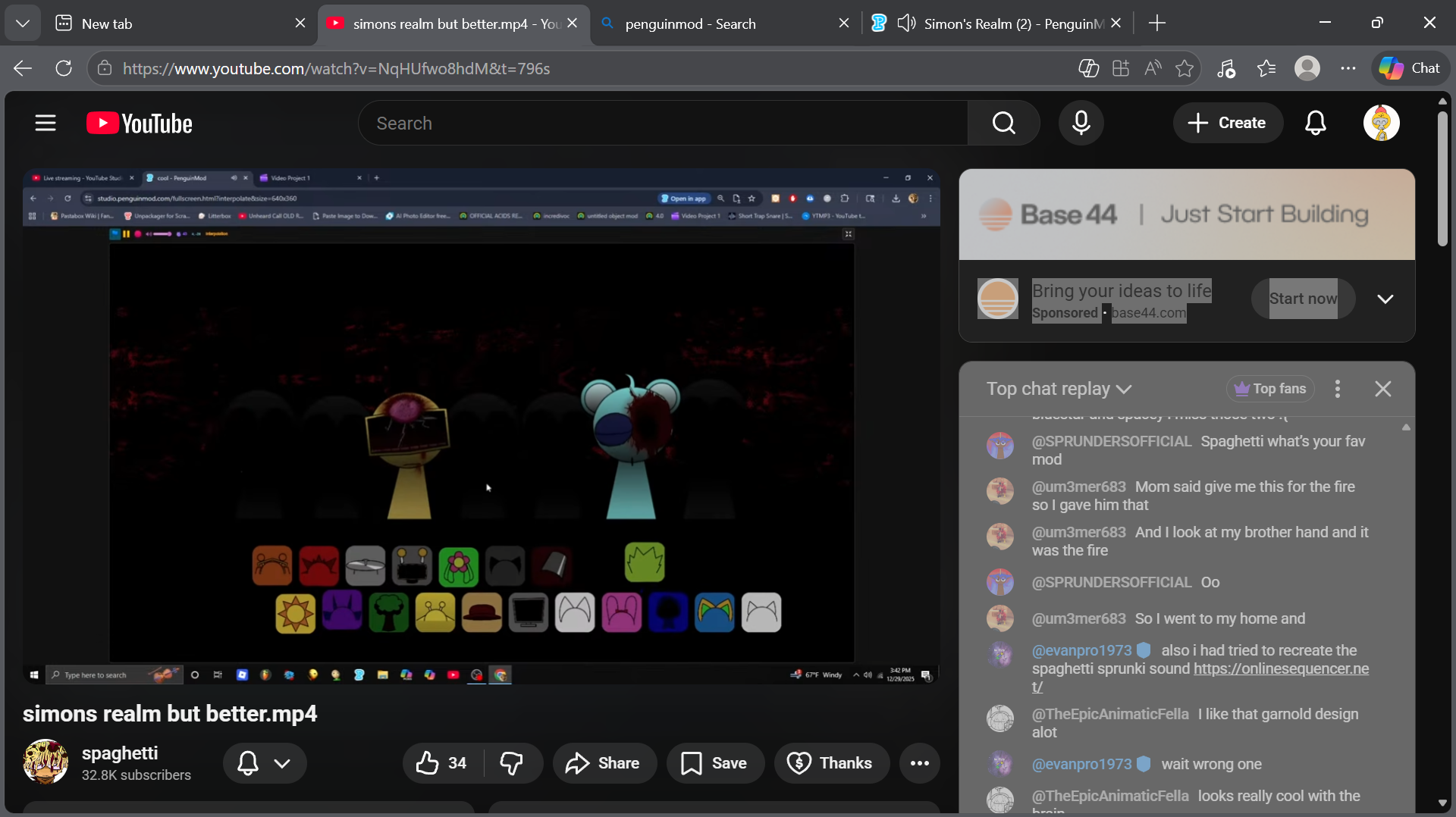Image resolution: width=1456 pixels, height=817 pixels.
Task: Open more actions below the video
Action: [x=920, y=763]
